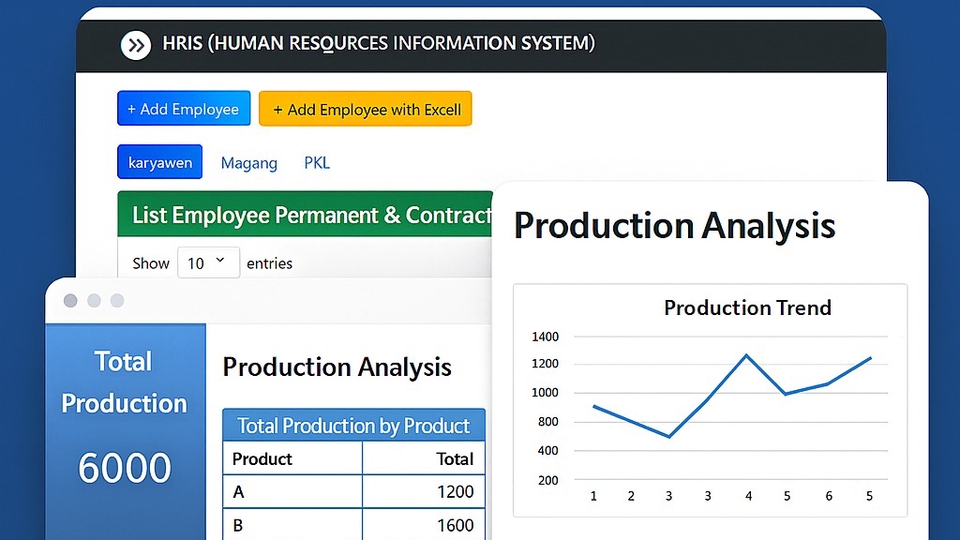Image resolution: width=960 pixels, height=540 pixels.
Task: Click the 1600 value in row B
Action: pyautogui.click(x=455, y=524)
